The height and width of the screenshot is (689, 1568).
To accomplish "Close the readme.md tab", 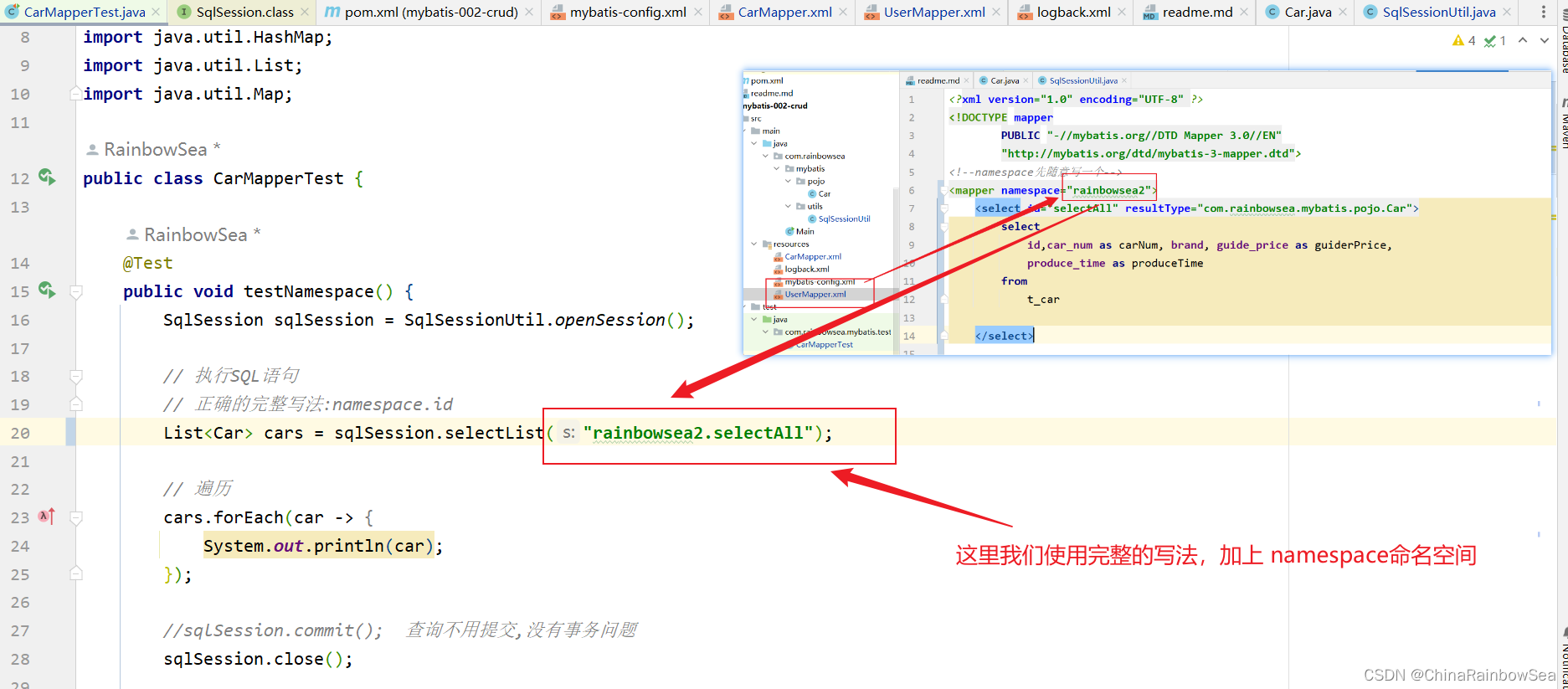I will point(1244,12).
